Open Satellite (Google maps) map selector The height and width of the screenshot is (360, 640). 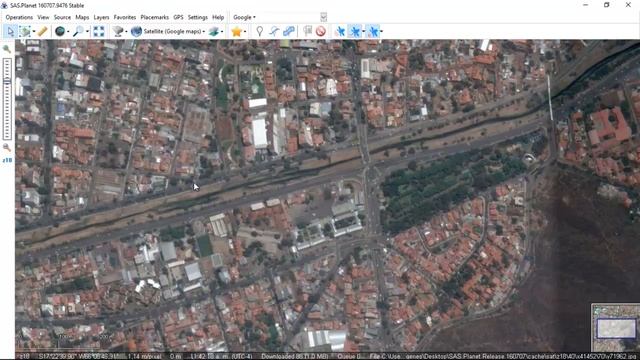167,31
